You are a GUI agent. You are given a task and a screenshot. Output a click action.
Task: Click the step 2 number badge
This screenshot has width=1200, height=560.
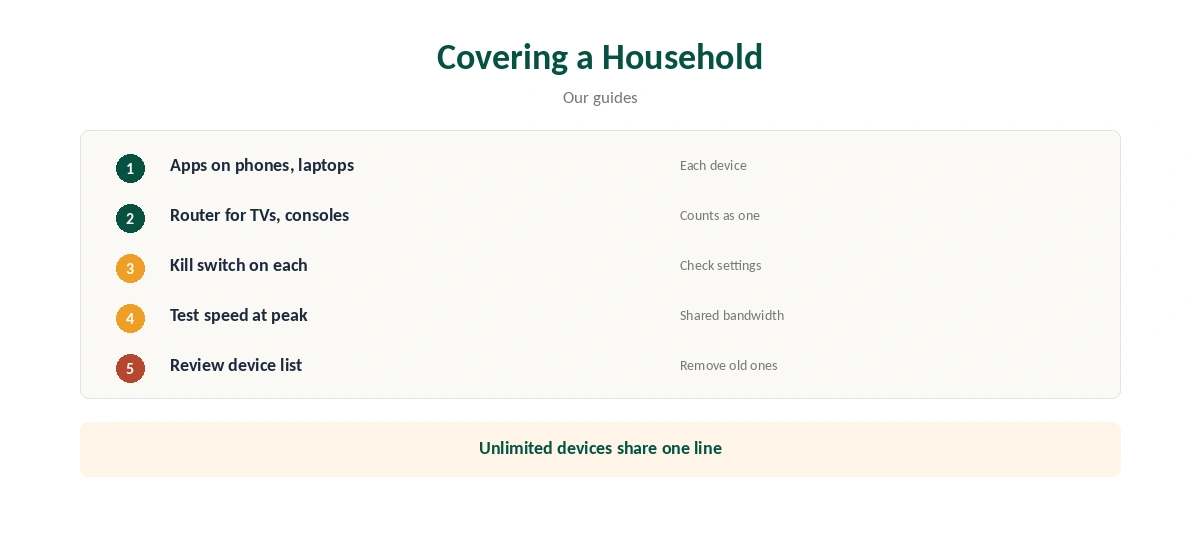click(130, 218)
